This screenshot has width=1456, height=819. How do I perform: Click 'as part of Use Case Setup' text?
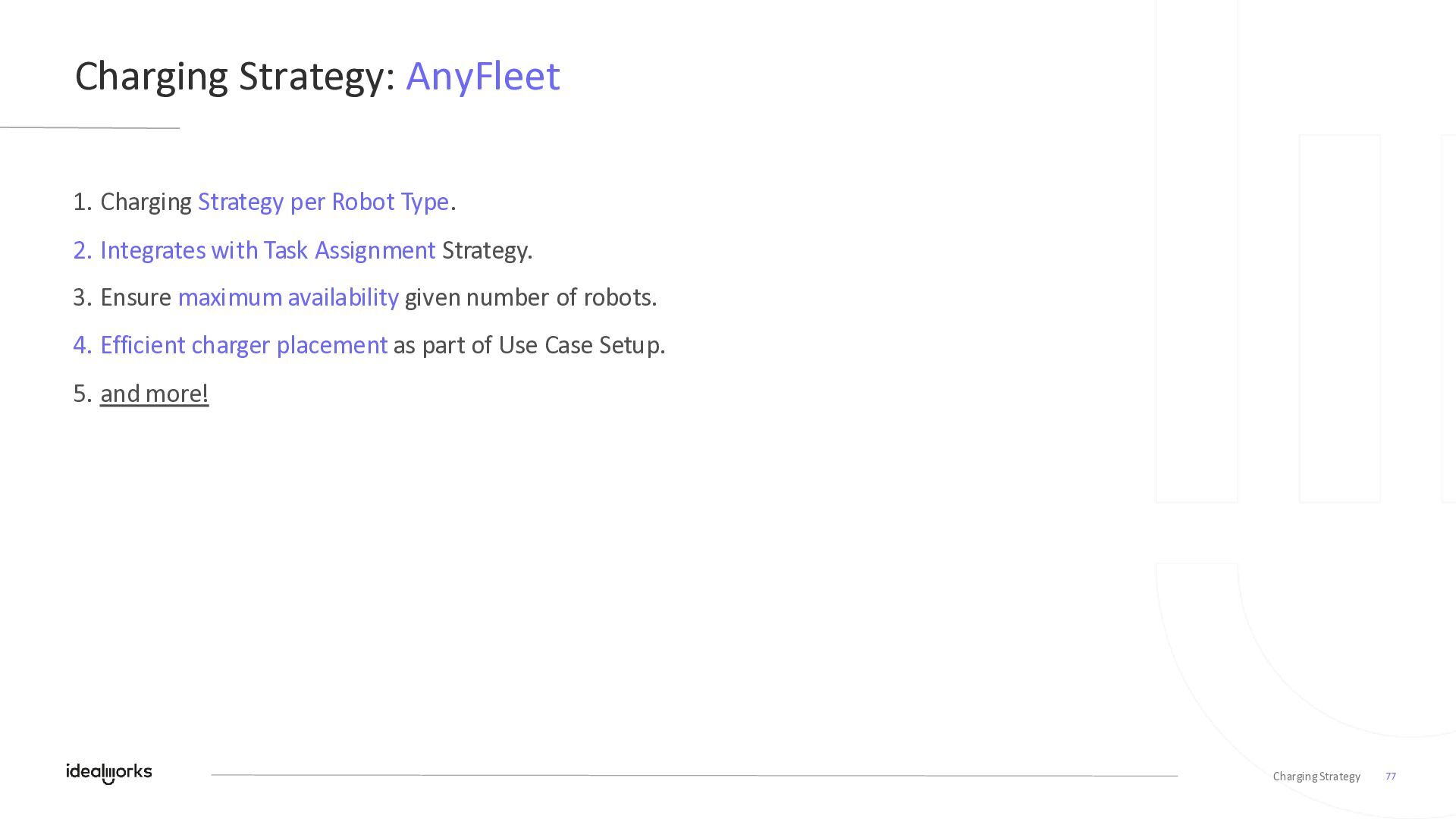(529, 345)
